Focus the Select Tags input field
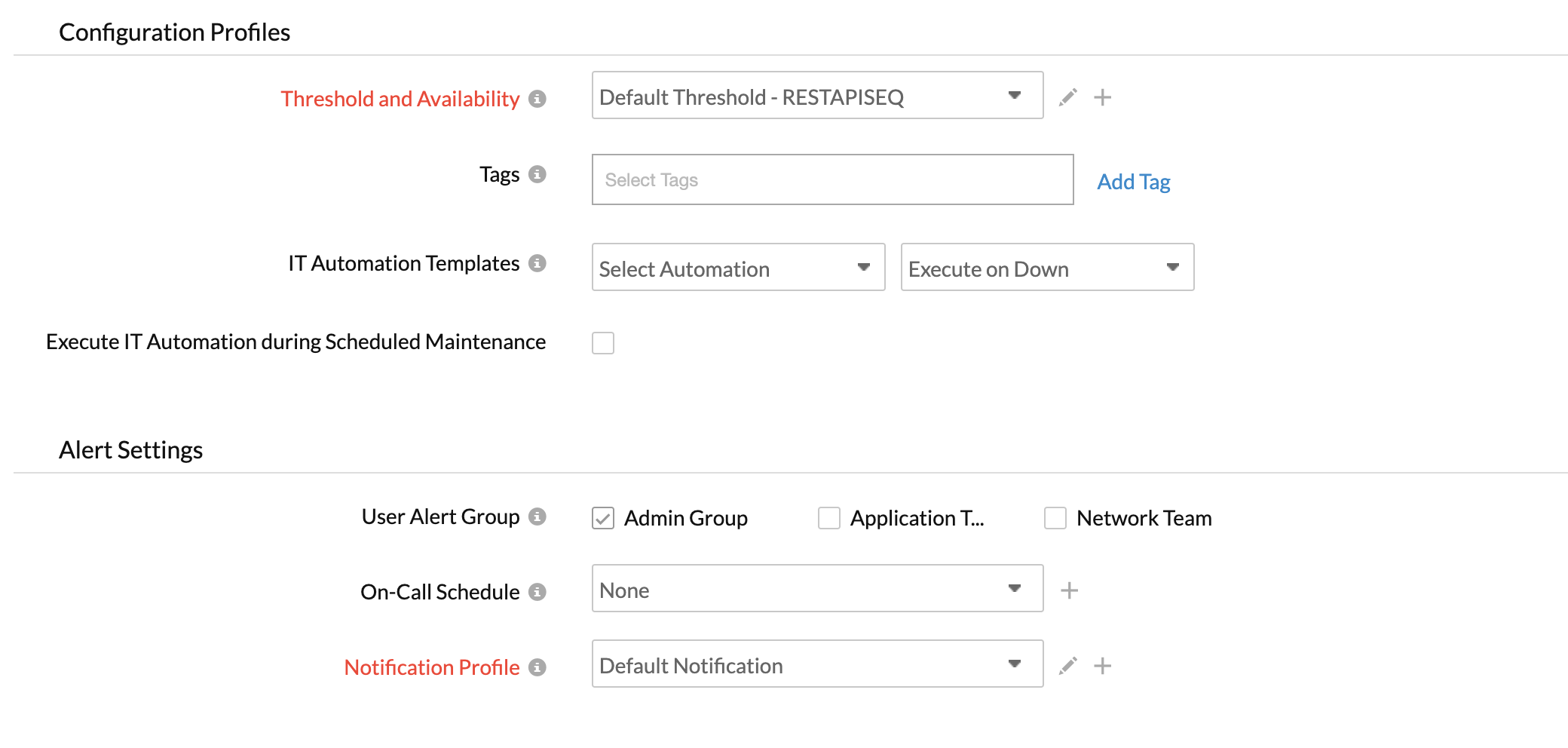 click(x=832, y=180)
